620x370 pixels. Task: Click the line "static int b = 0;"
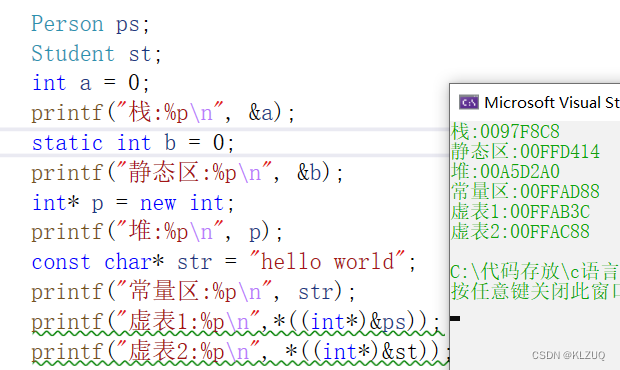tap(133, 143)
